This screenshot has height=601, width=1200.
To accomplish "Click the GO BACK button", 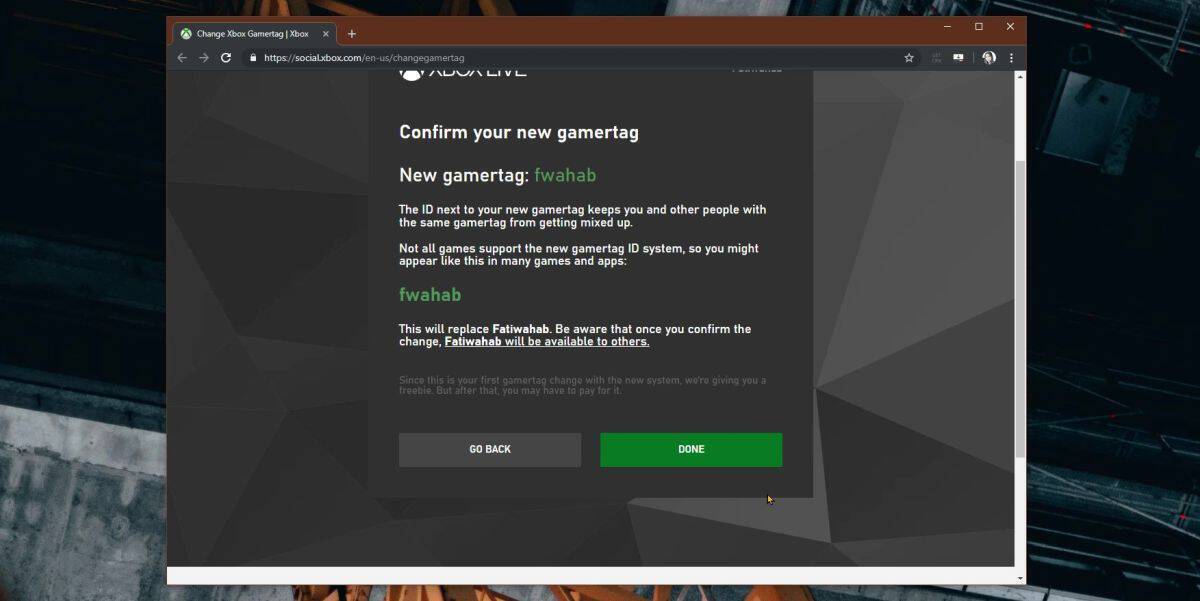I will click(490, 449).
